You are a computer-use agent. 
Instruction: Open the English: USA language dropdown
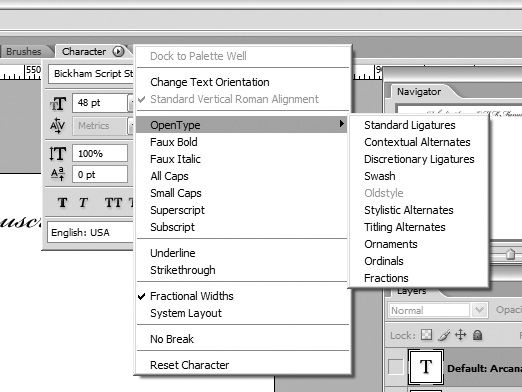90,232
